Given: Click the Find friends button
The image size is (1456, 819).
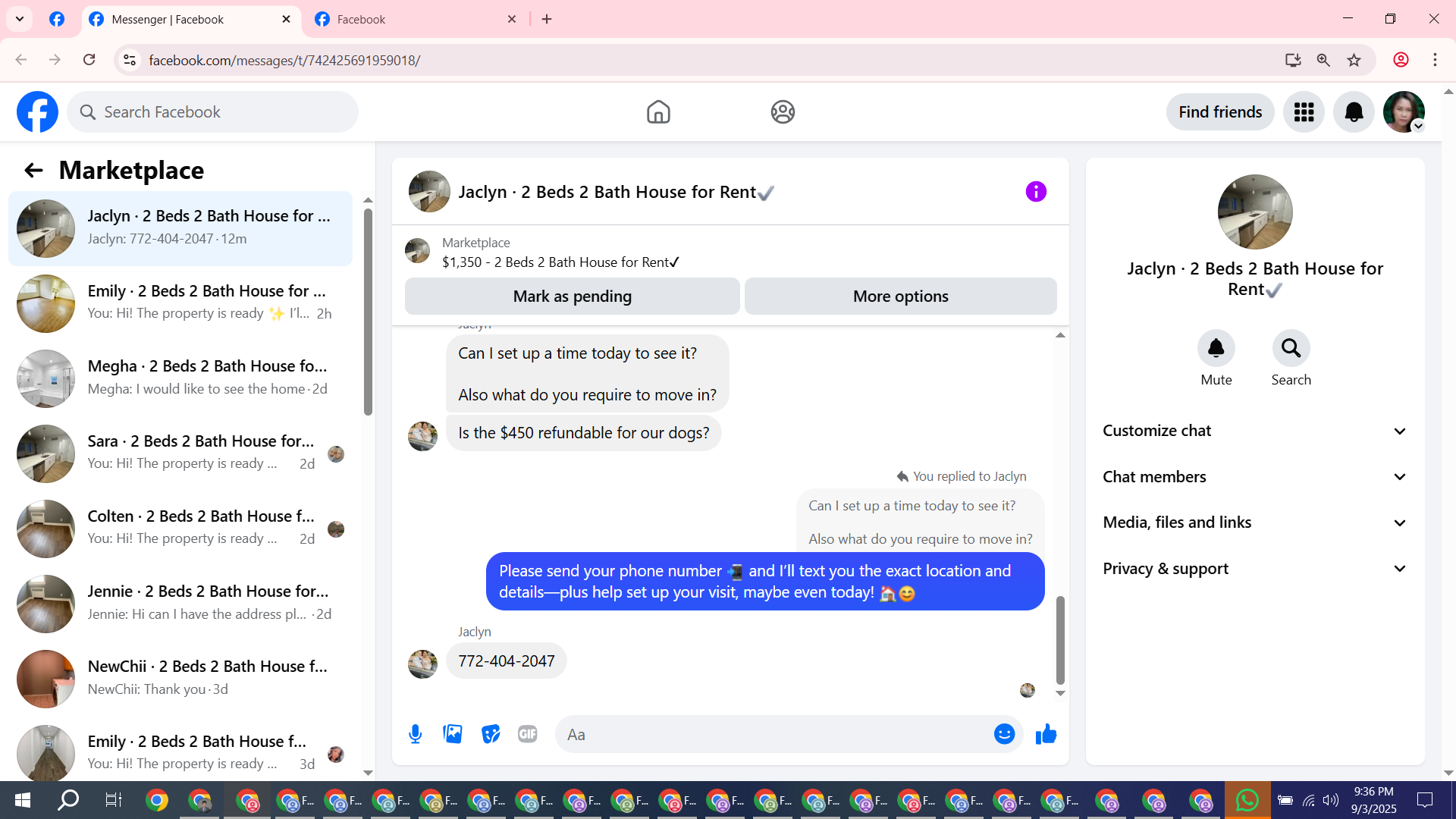Looking at the screenshot, I should tap(1220, 112).
